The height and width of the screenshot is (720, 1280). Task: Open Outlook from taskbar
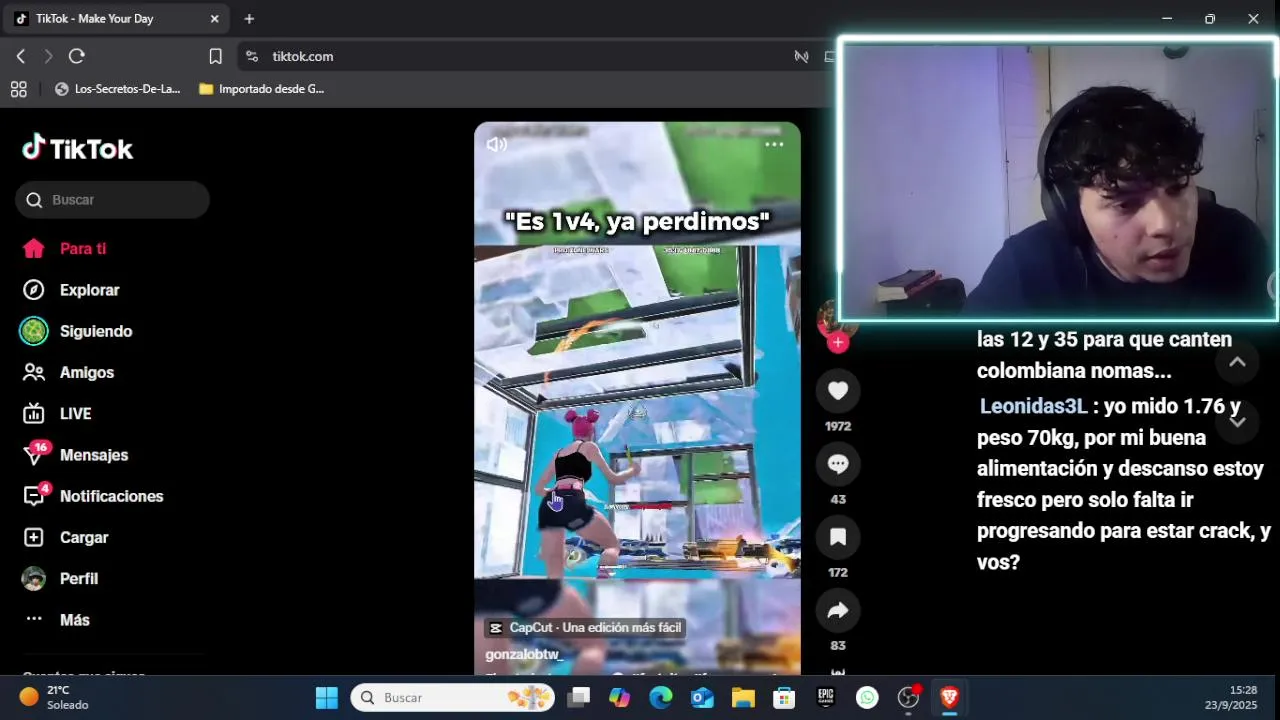click(x=702, y=697)
